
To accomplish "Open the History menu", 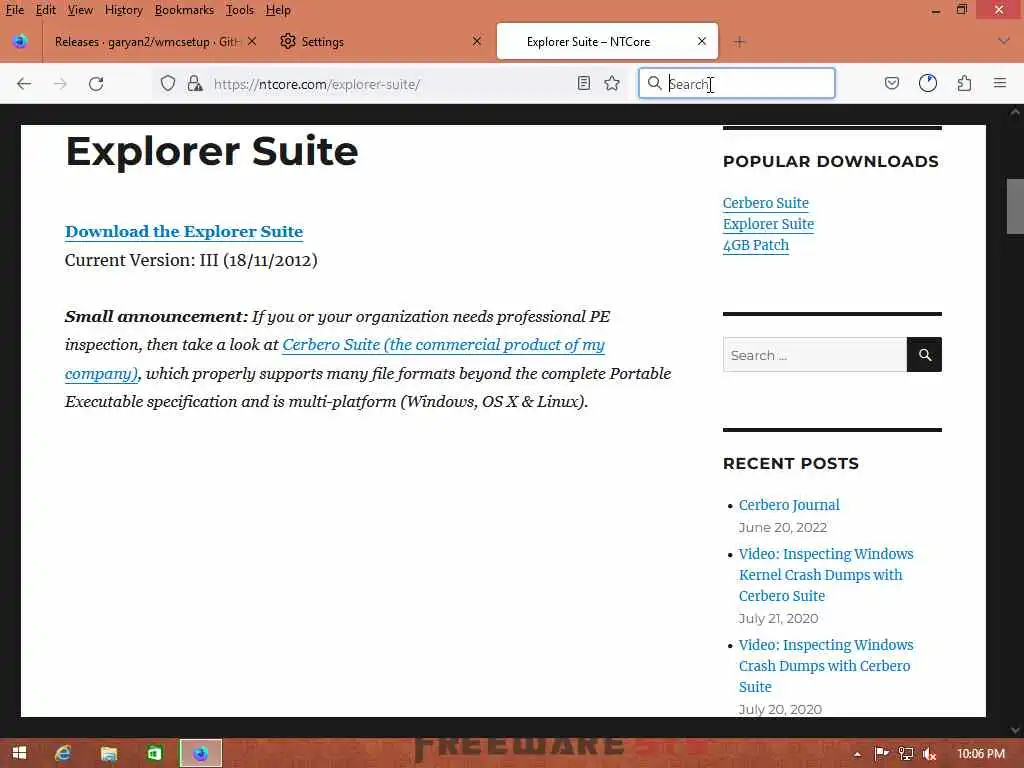I will pos(123,10).
